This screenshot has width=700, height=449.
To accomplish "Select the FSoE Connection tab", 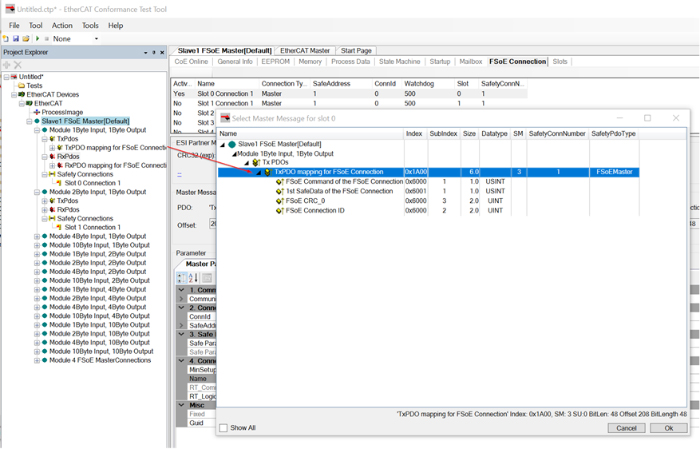I will click(x=517, y=62).
